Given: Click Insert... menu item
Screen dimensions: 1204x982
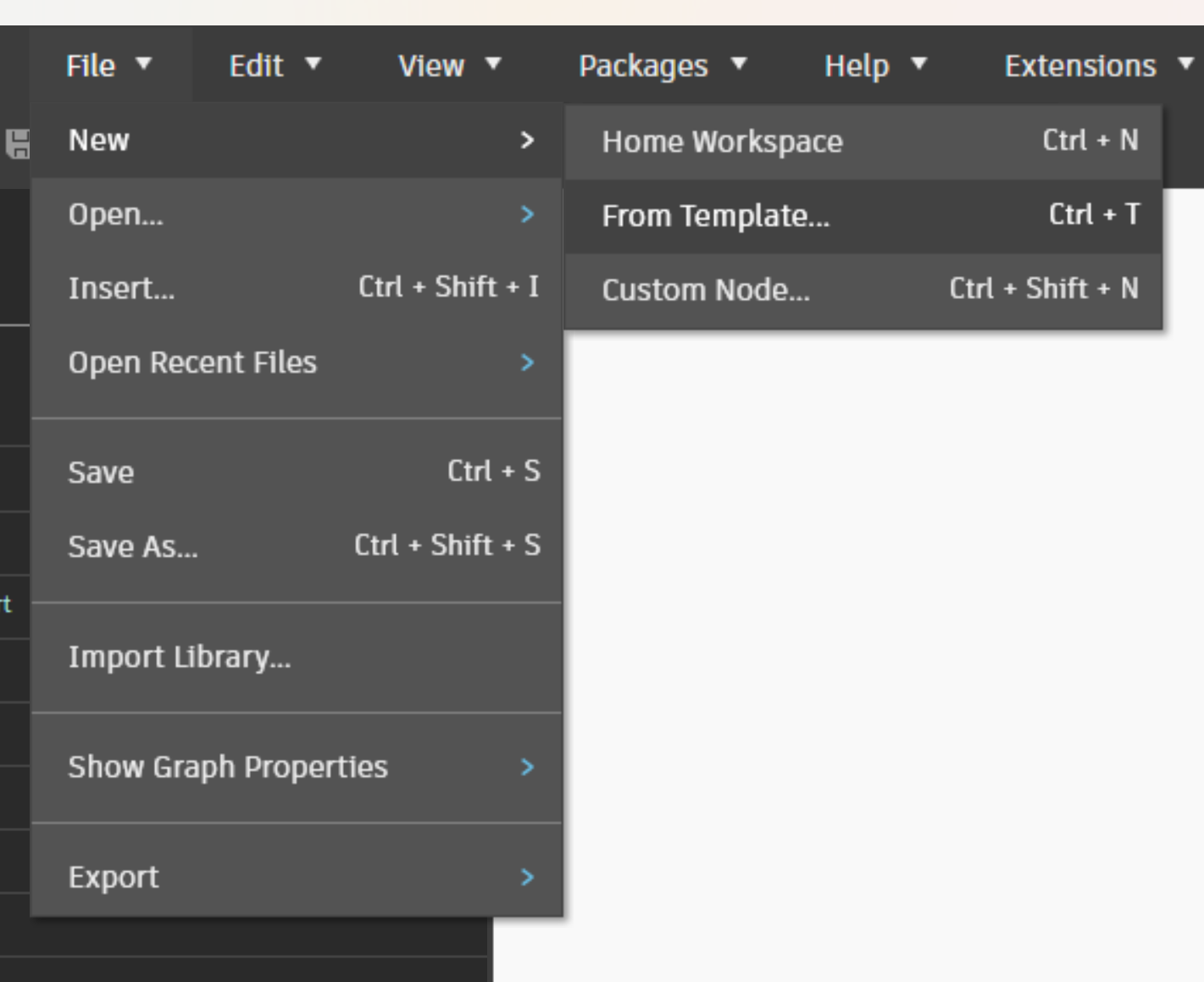Looking at the screenshot, I should [297, 288].
